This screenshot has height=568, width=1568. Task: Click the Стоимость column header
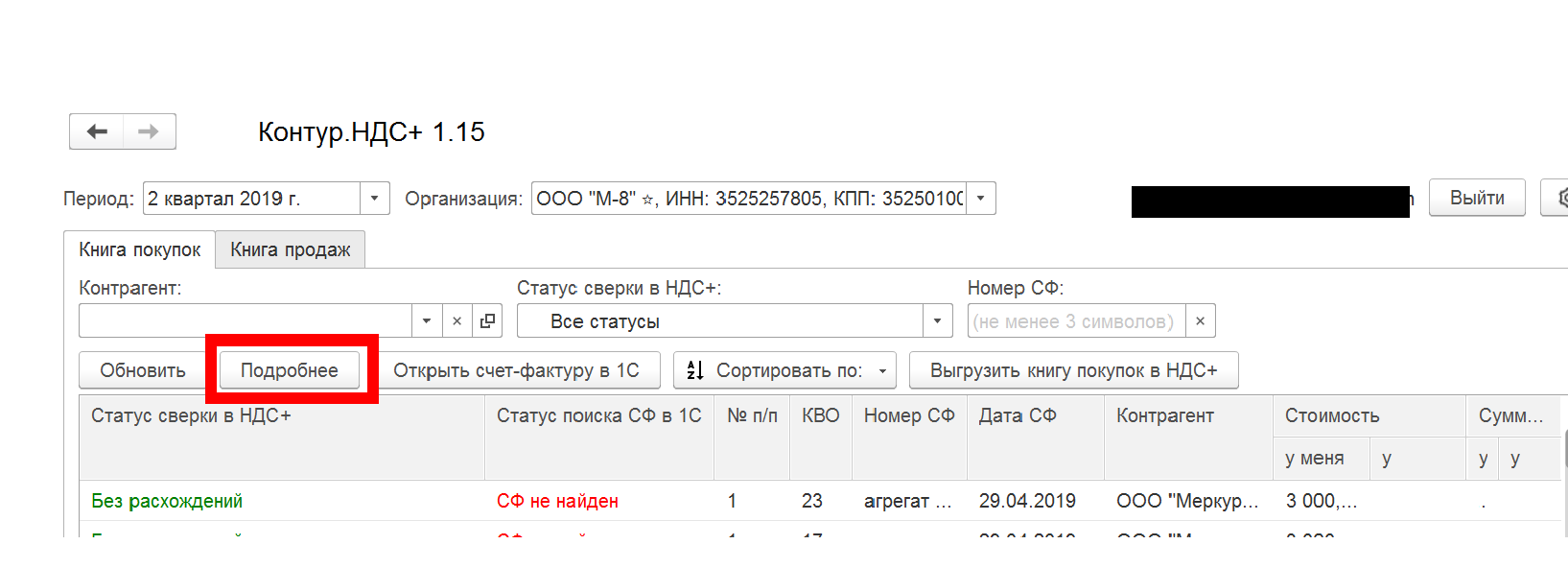pyautogui.click(x=1369, y=416)
